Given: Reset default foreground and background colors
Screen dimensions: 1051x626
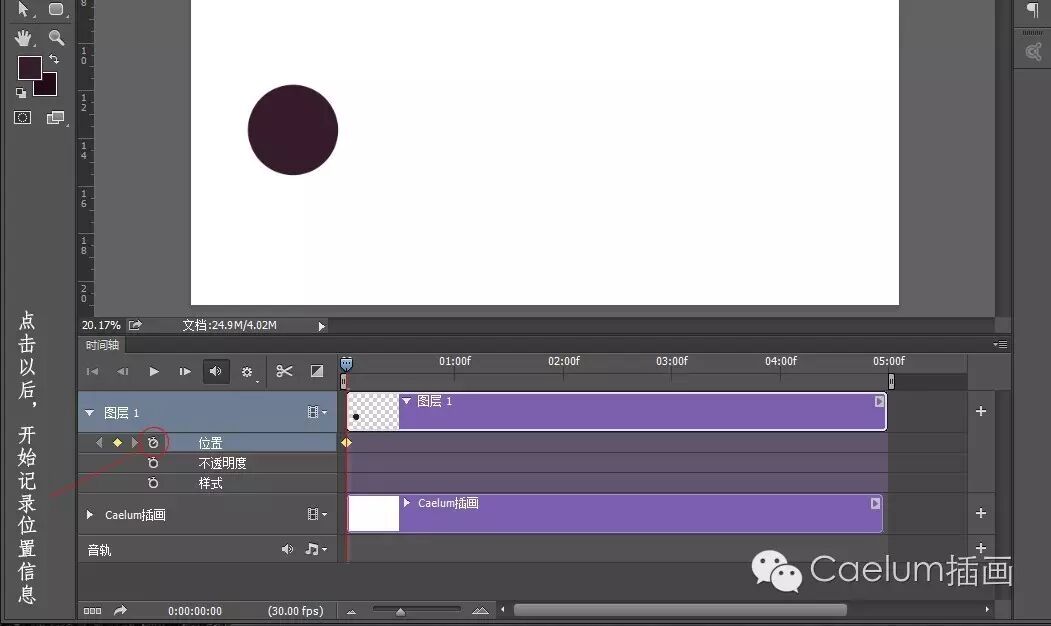Looking at the screenshot, I should (21, 93).
